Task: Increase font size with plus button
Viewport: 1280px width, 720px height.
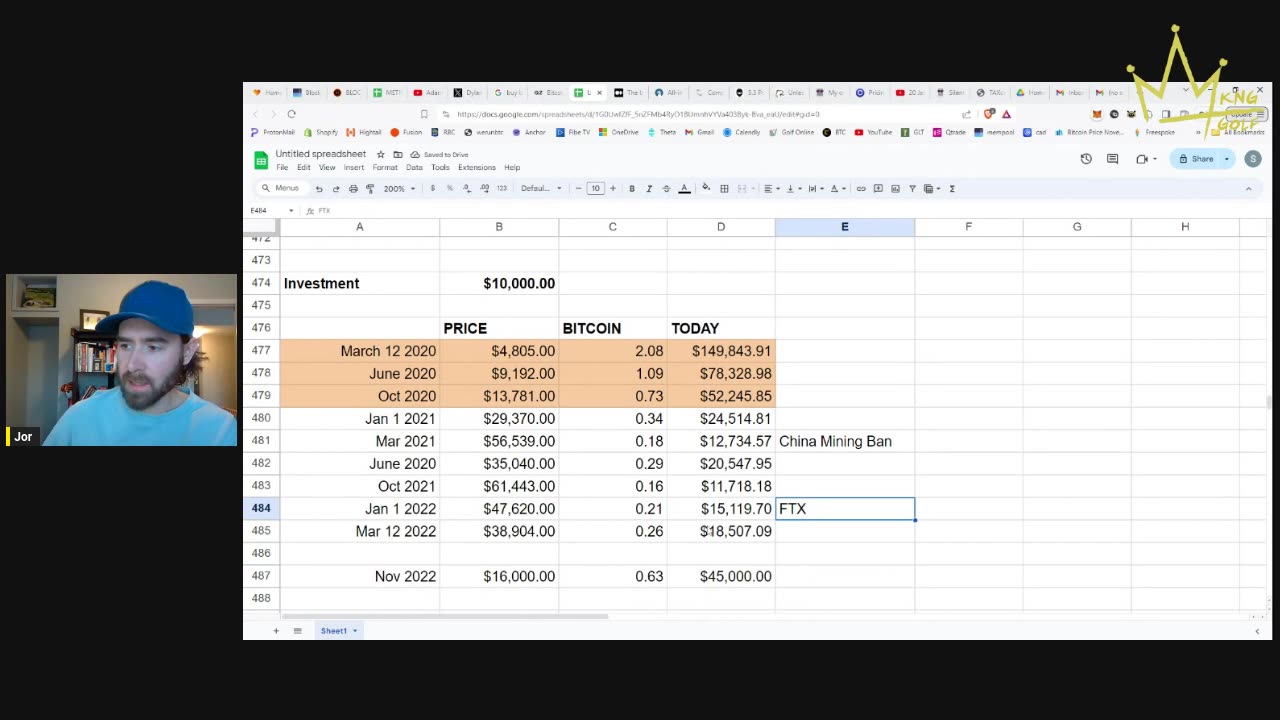Action: tap(613, 188)
